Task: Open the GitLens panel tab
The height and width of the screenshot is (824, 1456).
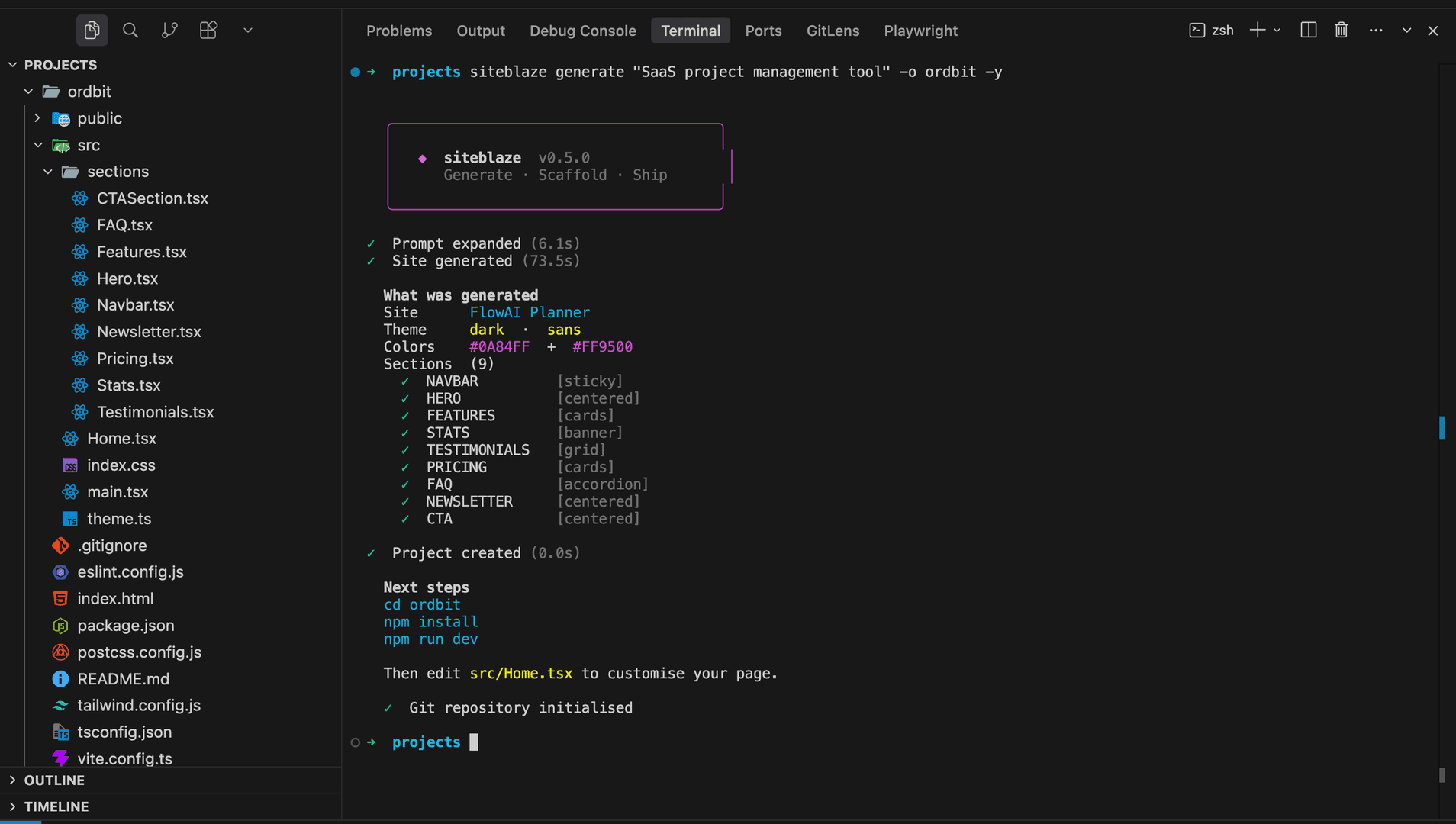Action: (833, 31)
